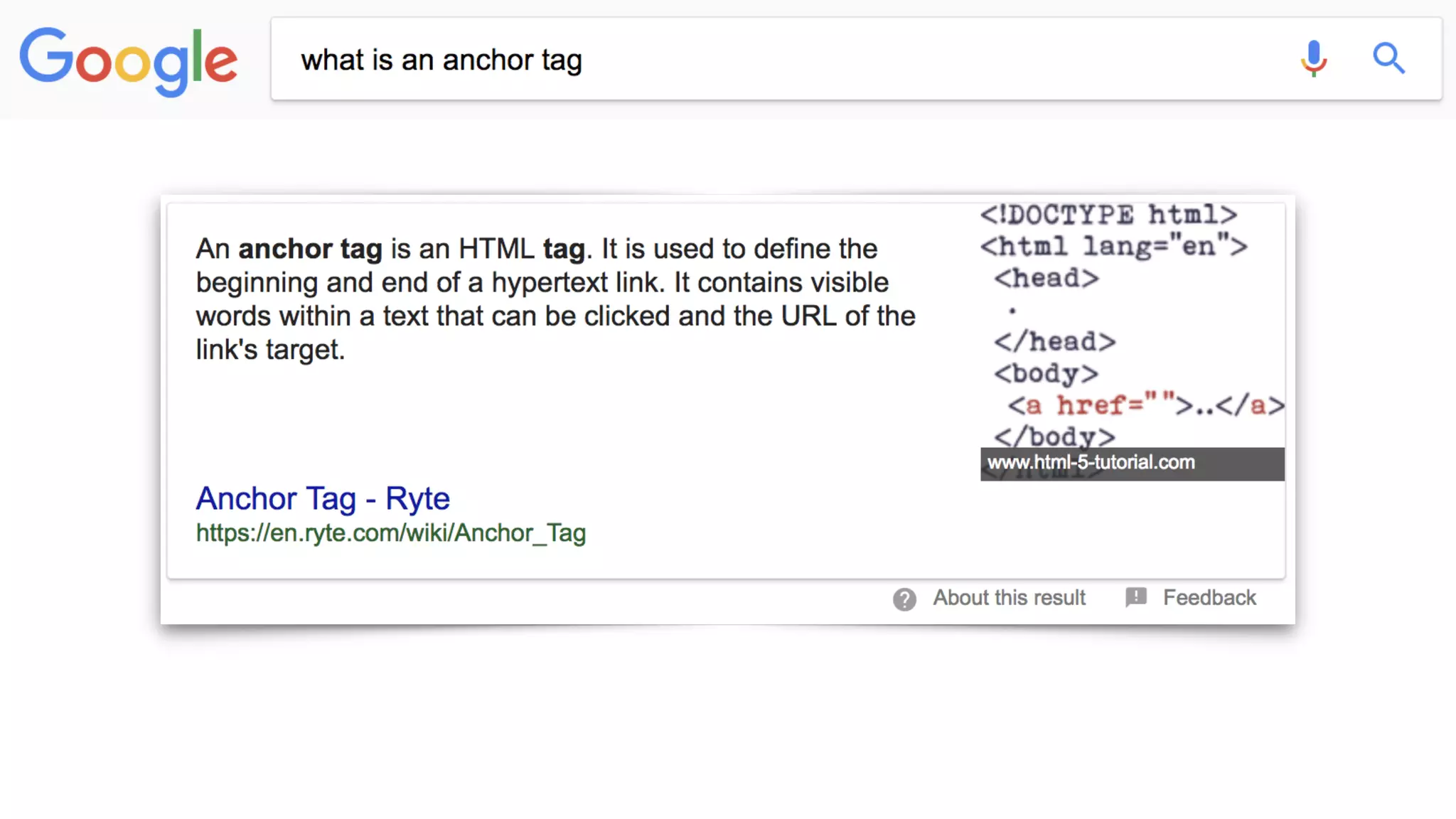Click the feedback flag icon
The image size is (1456, 819).
pos(1135,597)
